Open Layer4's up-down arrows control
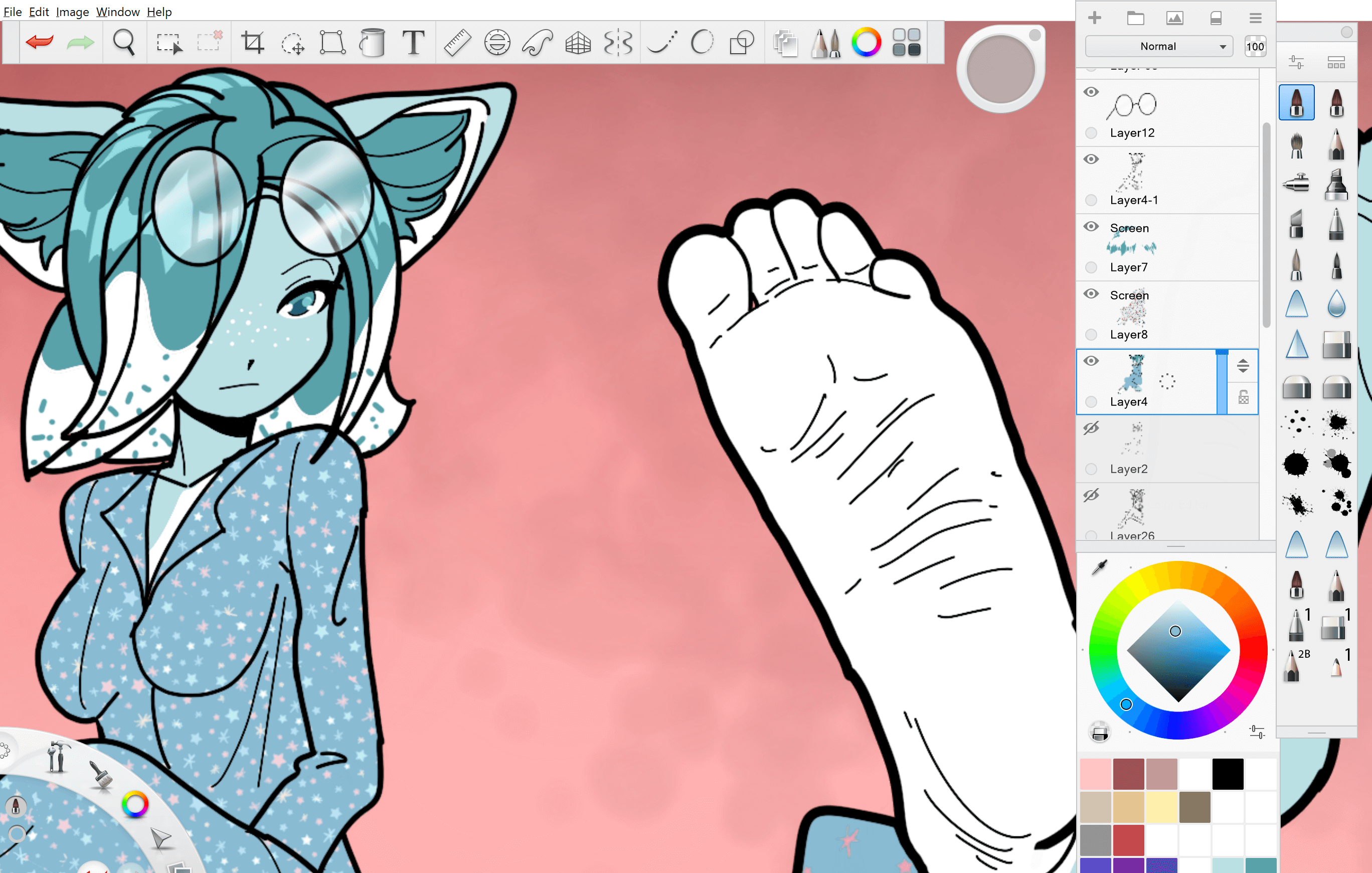1372x873 pixels. coord(1243,366)
